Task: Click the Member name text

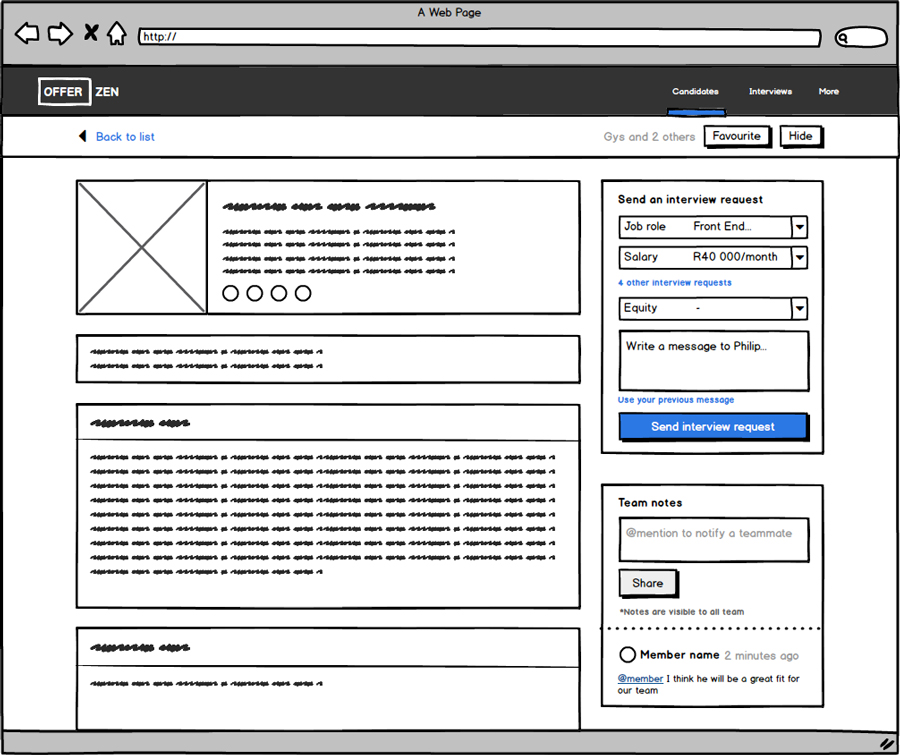Action: (680, 655)
